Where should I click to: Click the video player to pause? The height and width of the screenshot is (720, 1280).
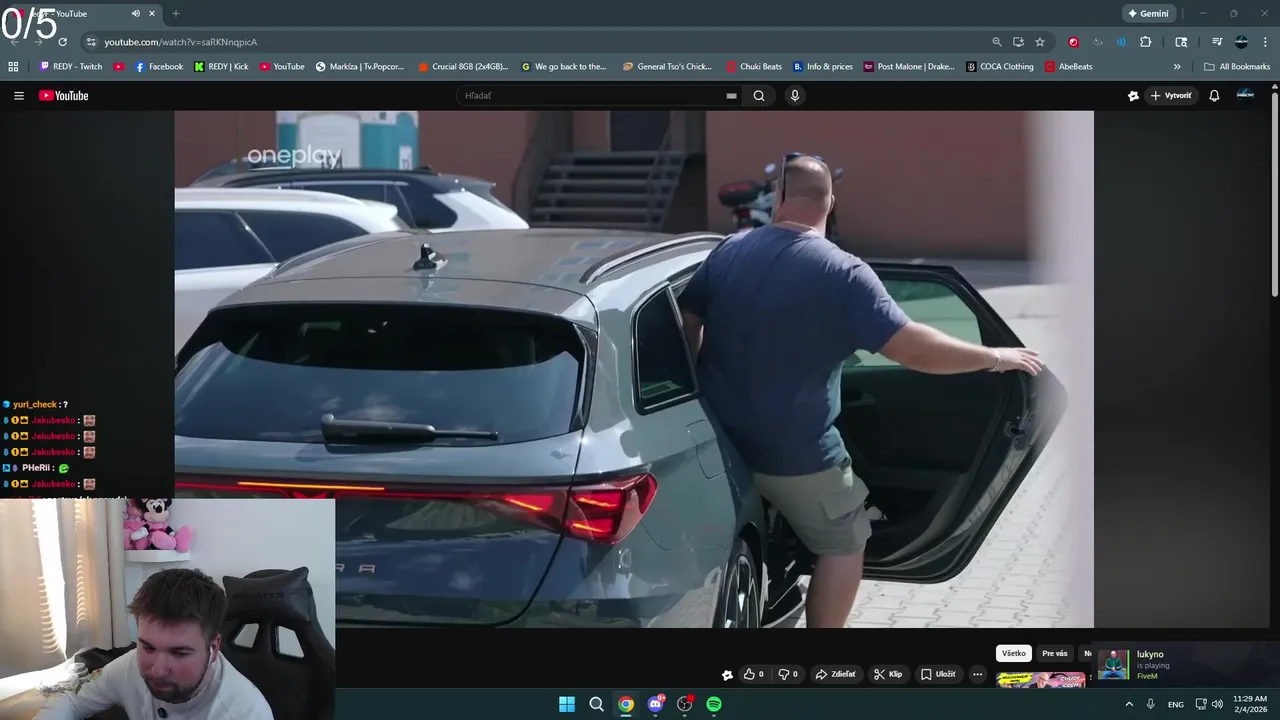point(634,369)
